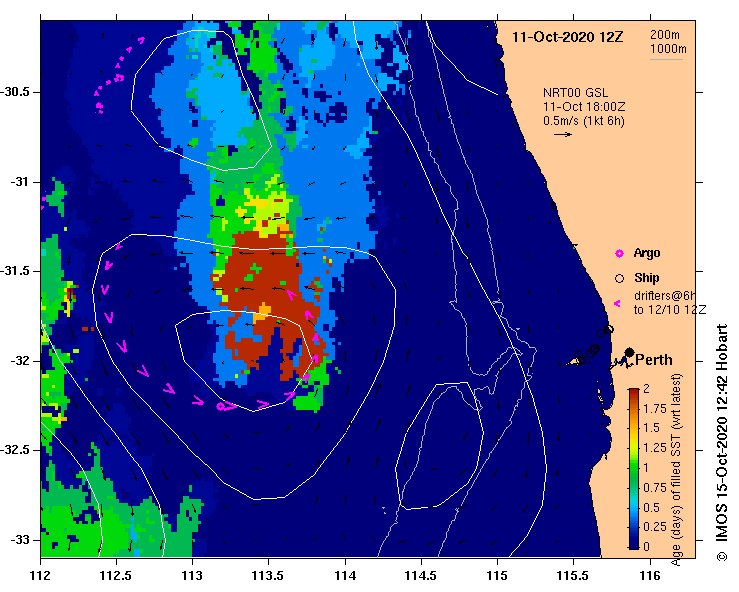
Task: Click the longitude tick label '115.5'
Action: click(574, 576)
